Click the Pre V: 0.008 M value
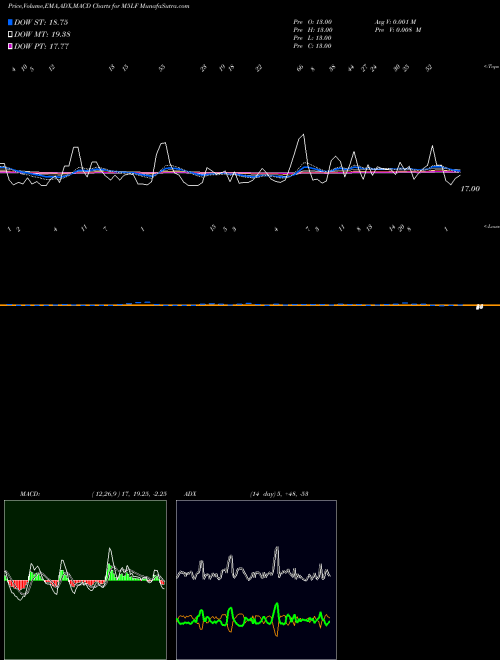This screenshot has width=500, height=660. tap(398, 30)
